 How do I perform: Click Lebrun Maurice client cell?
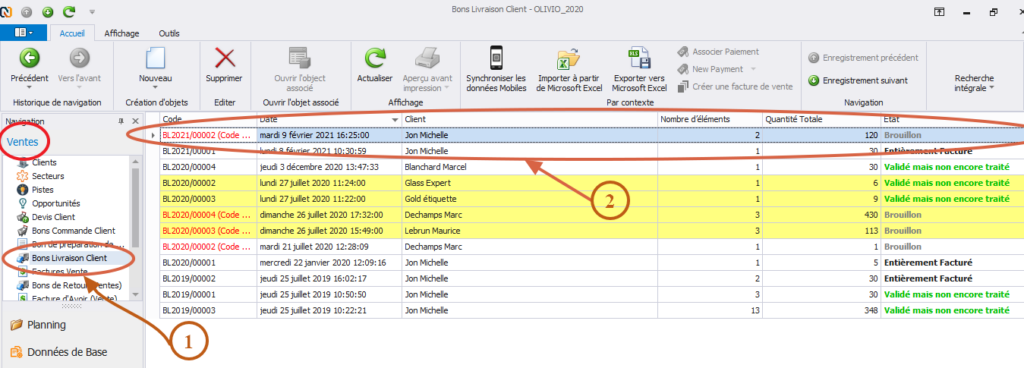tap(530, 231)
